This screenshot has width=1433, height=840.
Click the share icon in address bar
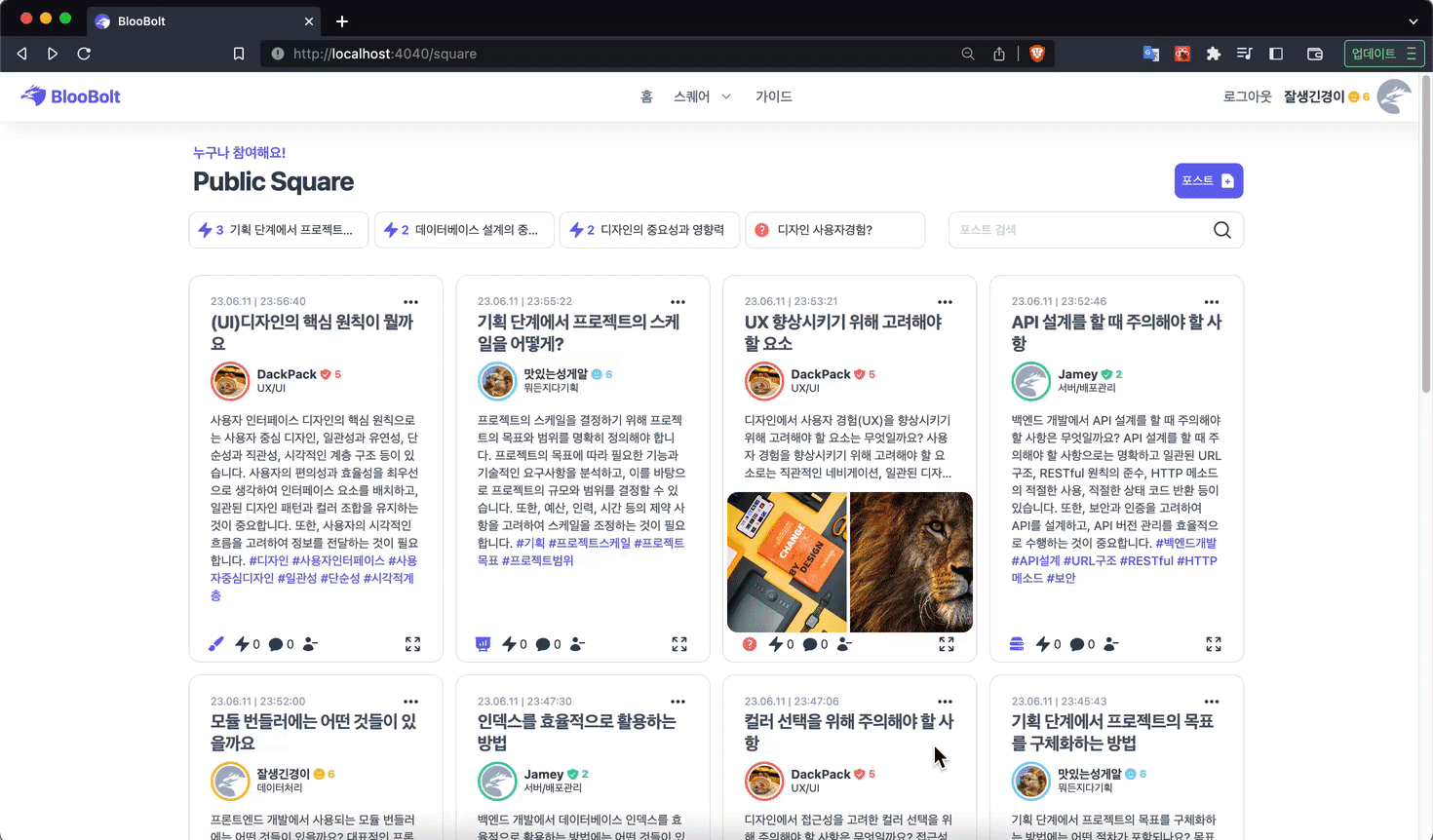(999, 54)
